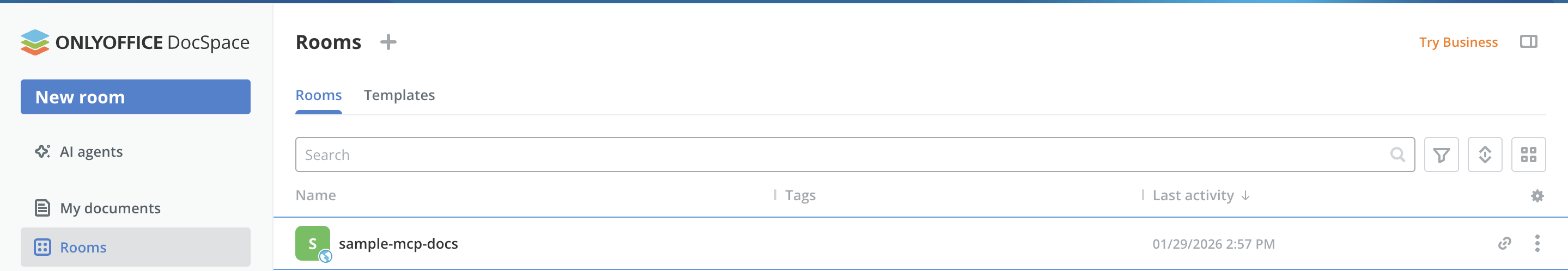
Task: Open the sort options dropdown
Action: coord(1485,155)
